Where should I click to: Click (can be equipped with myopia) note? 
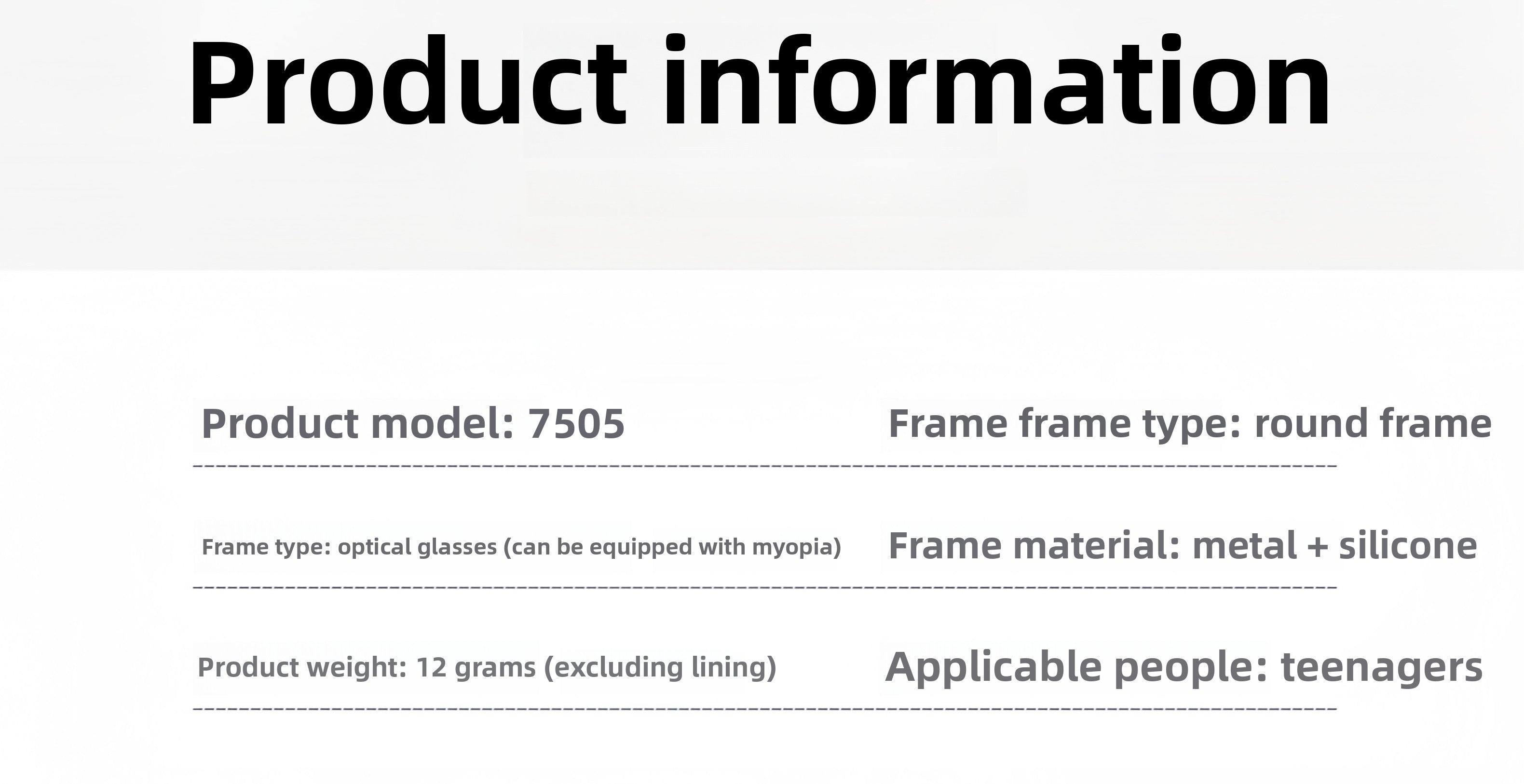pos(672,547)
